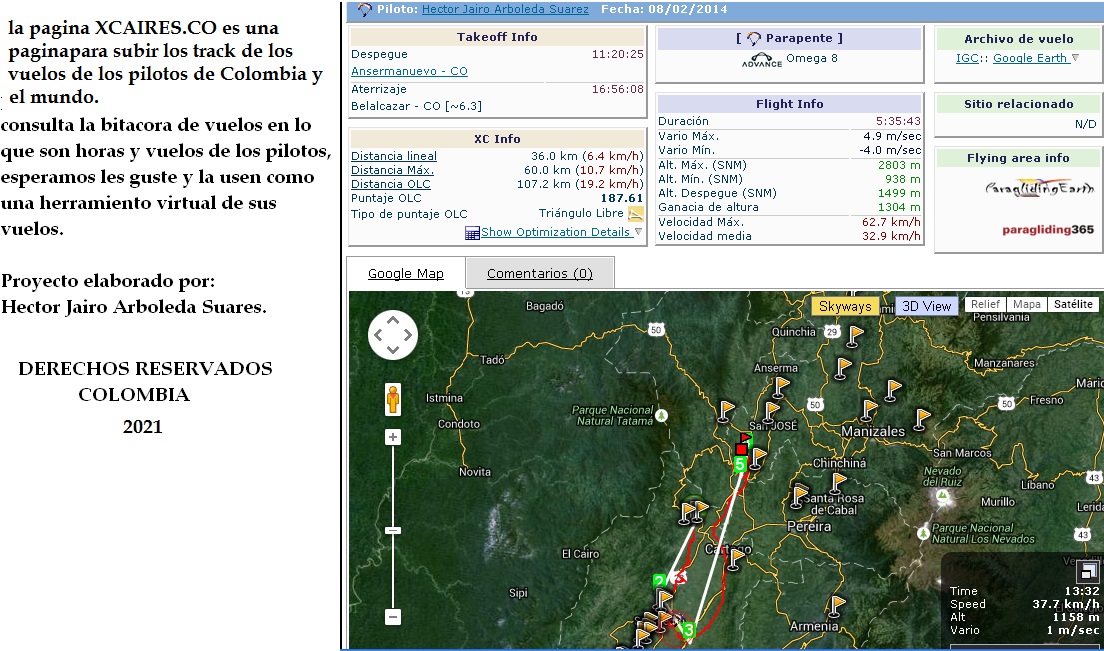This screenshot has width=1104, height=651.
Task: Open the Google Earth flight file link
Action: point(1030,58)
